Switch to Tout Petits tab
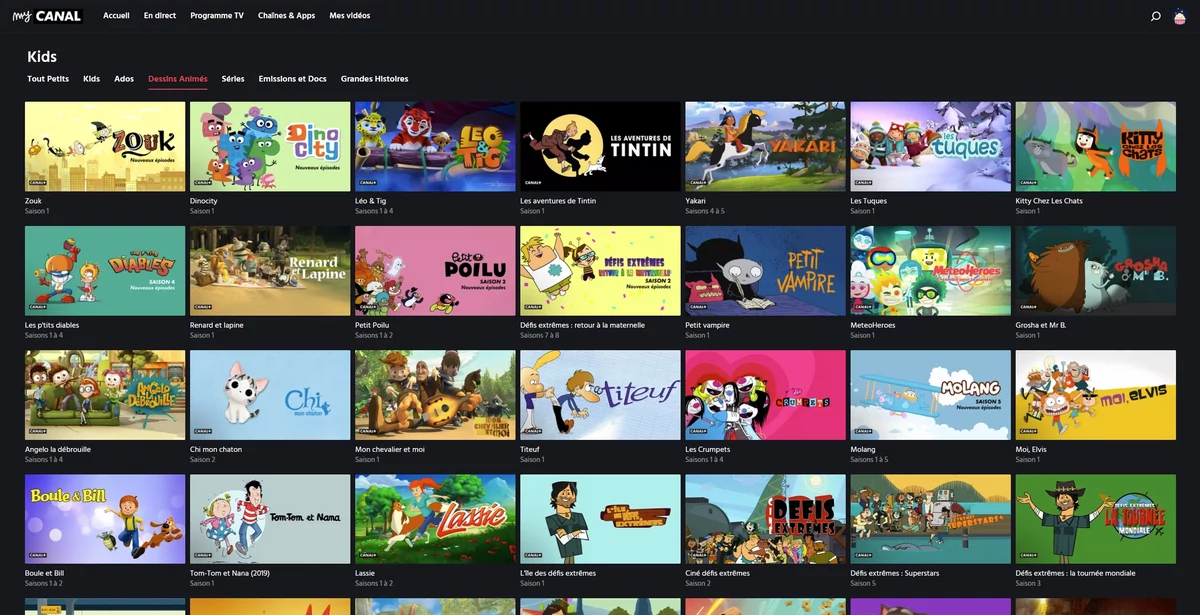 pos(48,79)
